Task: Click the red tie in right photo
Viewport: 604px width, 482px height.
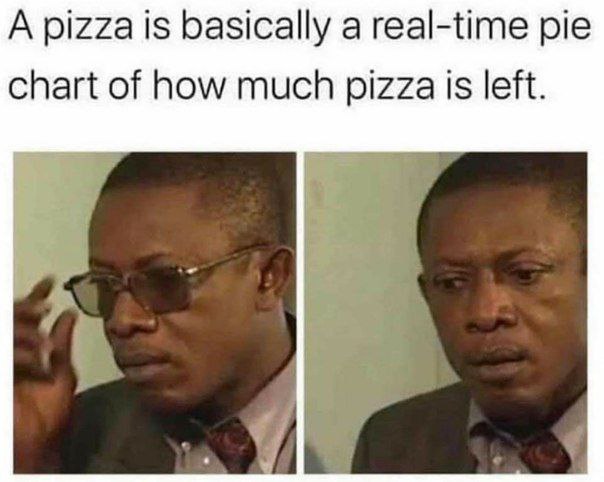Action: click(545, 454)
